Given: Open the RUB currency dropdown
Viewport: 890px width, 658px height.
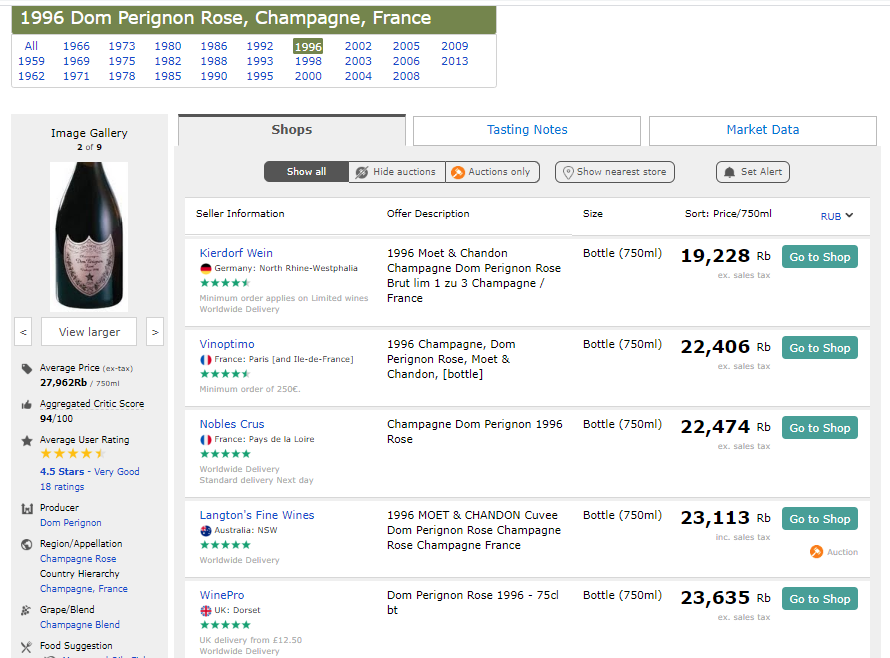Looking at the screenshot, I should (837, 216).
